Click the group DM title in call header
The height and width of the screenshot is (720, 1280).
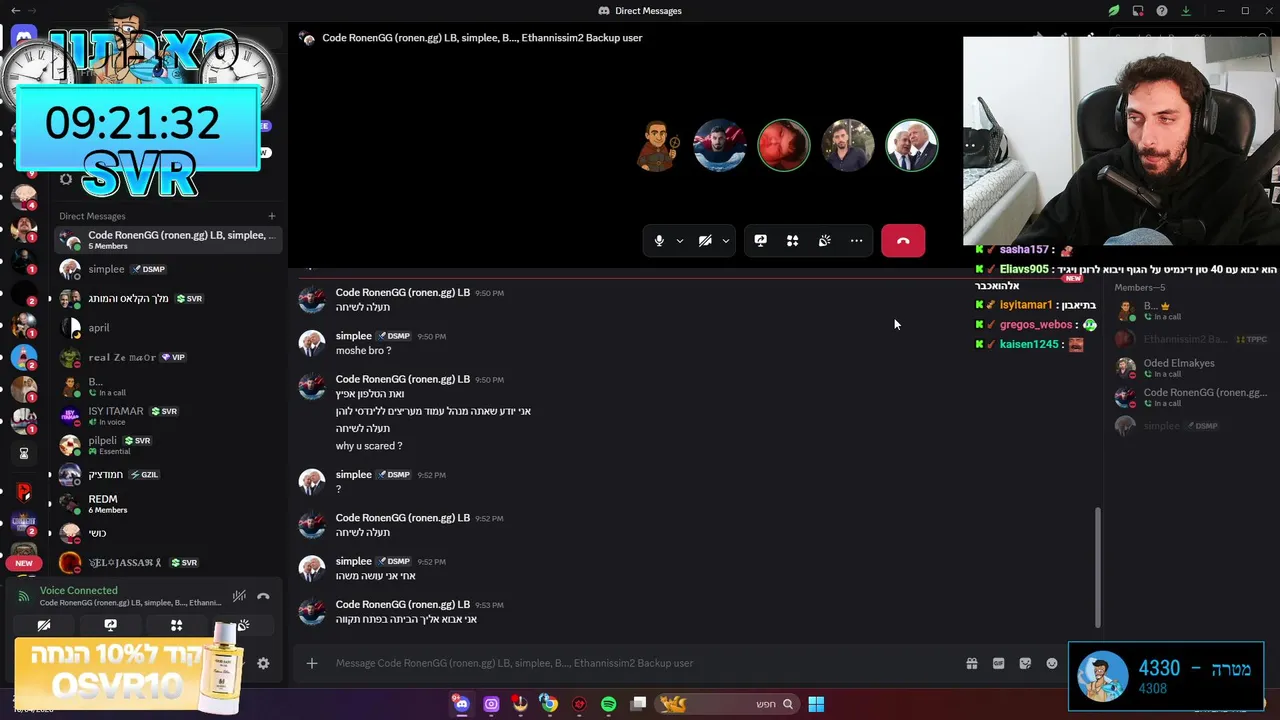tap(482, 38)
